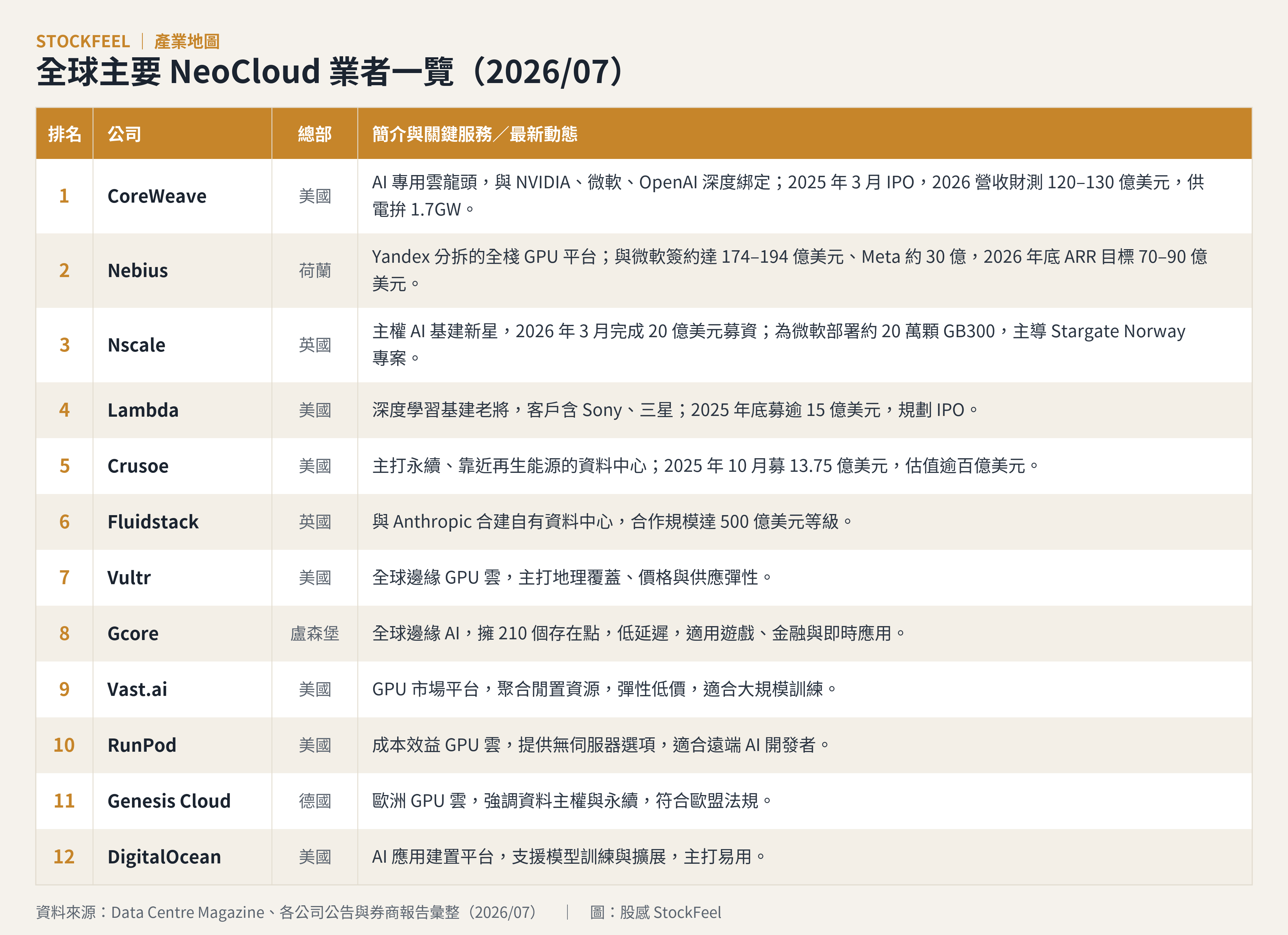Click 美國 headquarters cell for Lambda
This screenshot has height=935, width=1288.
pyautogui.click(x=314, y=410)
